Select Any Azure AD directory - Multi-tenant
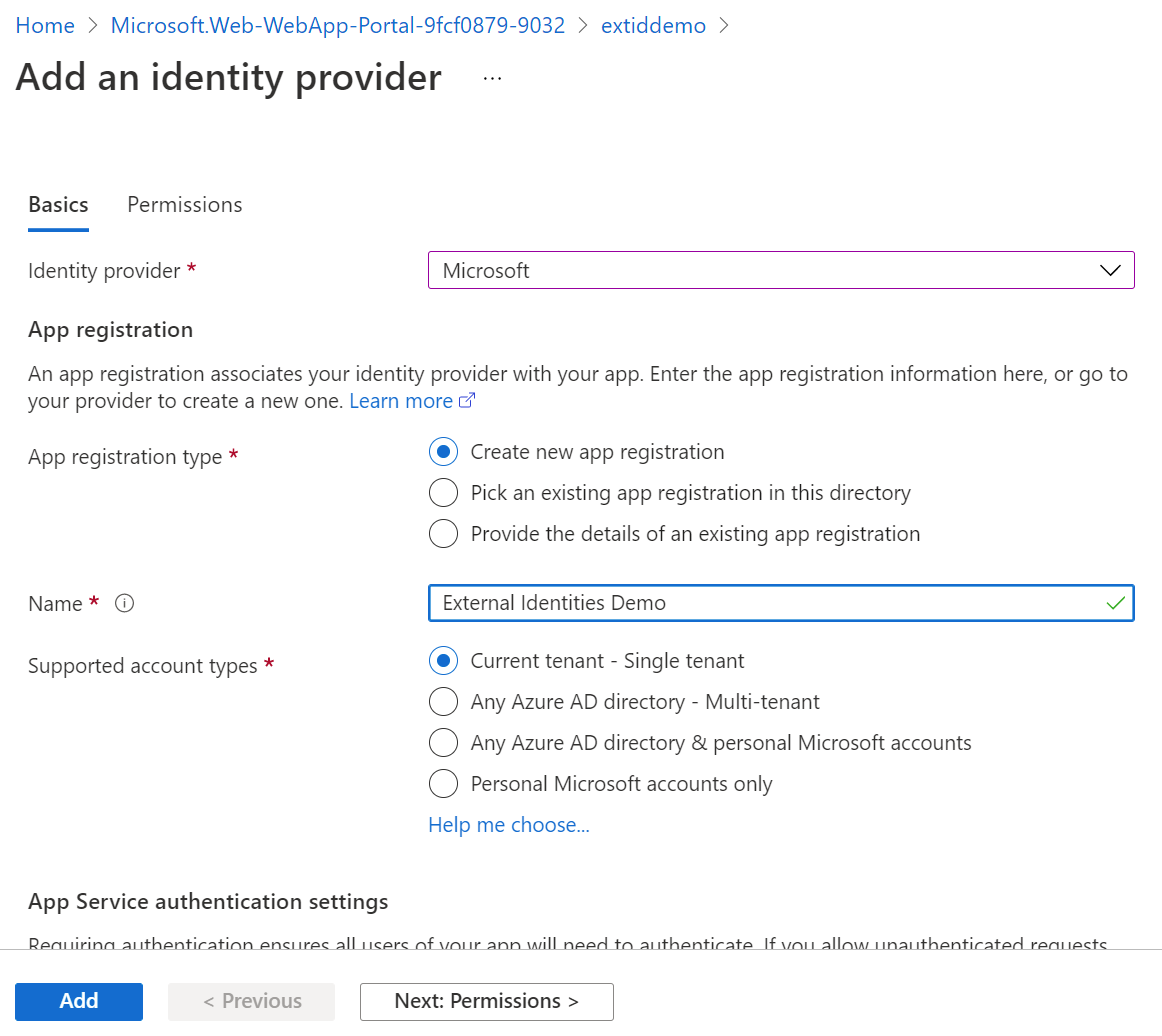The height and width of the screenshot is (1036, 1162). [x=443, y=702]
